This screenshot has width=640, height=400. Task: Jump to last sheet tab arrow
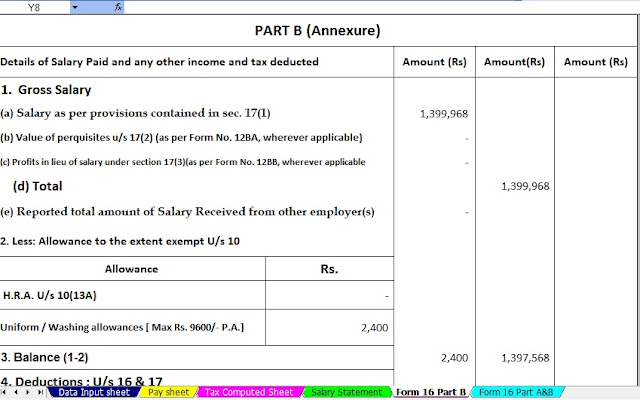(40, 392)
